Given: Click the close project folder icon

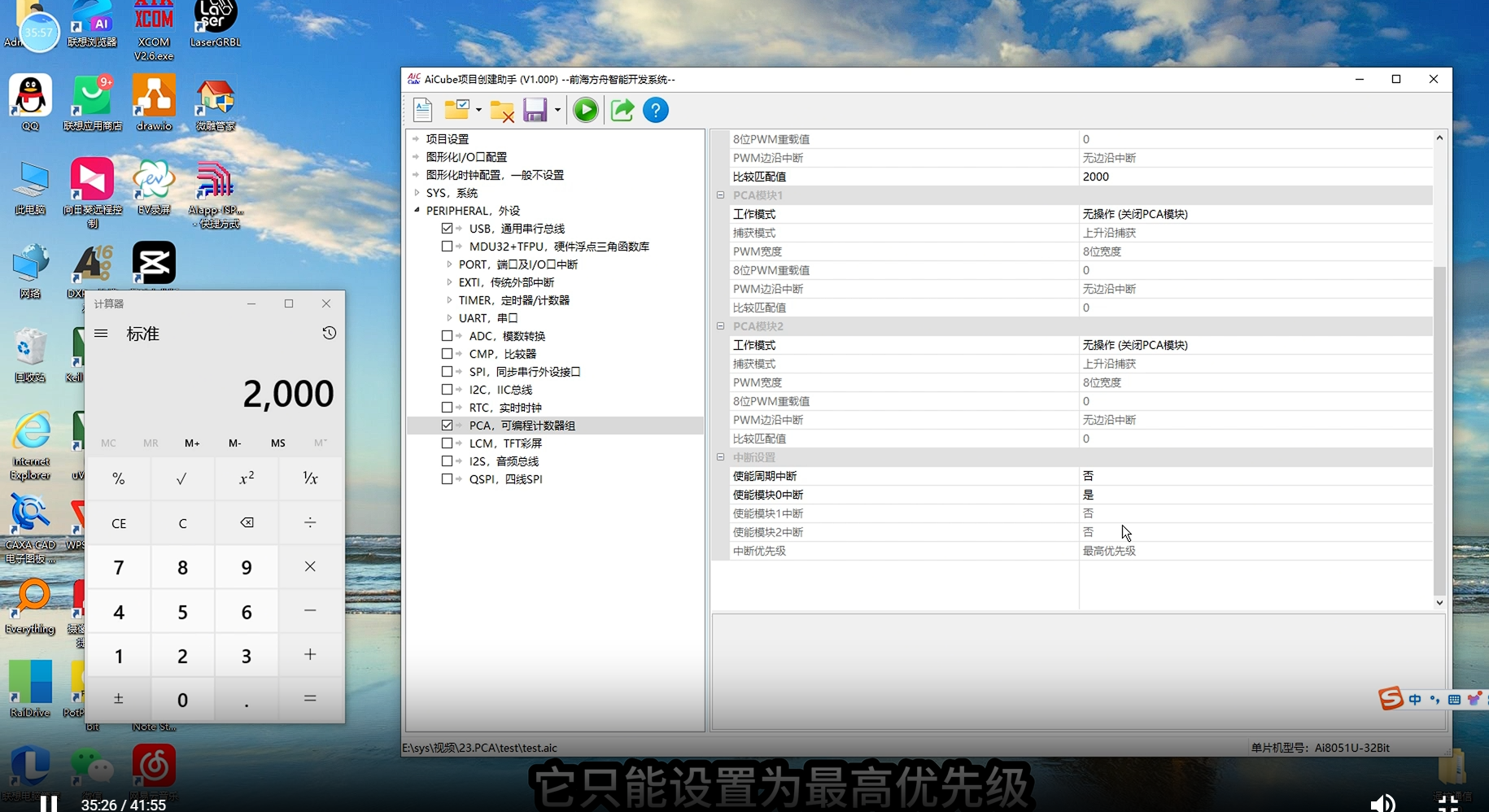Looking at the screenshot, I should [502, 111].
